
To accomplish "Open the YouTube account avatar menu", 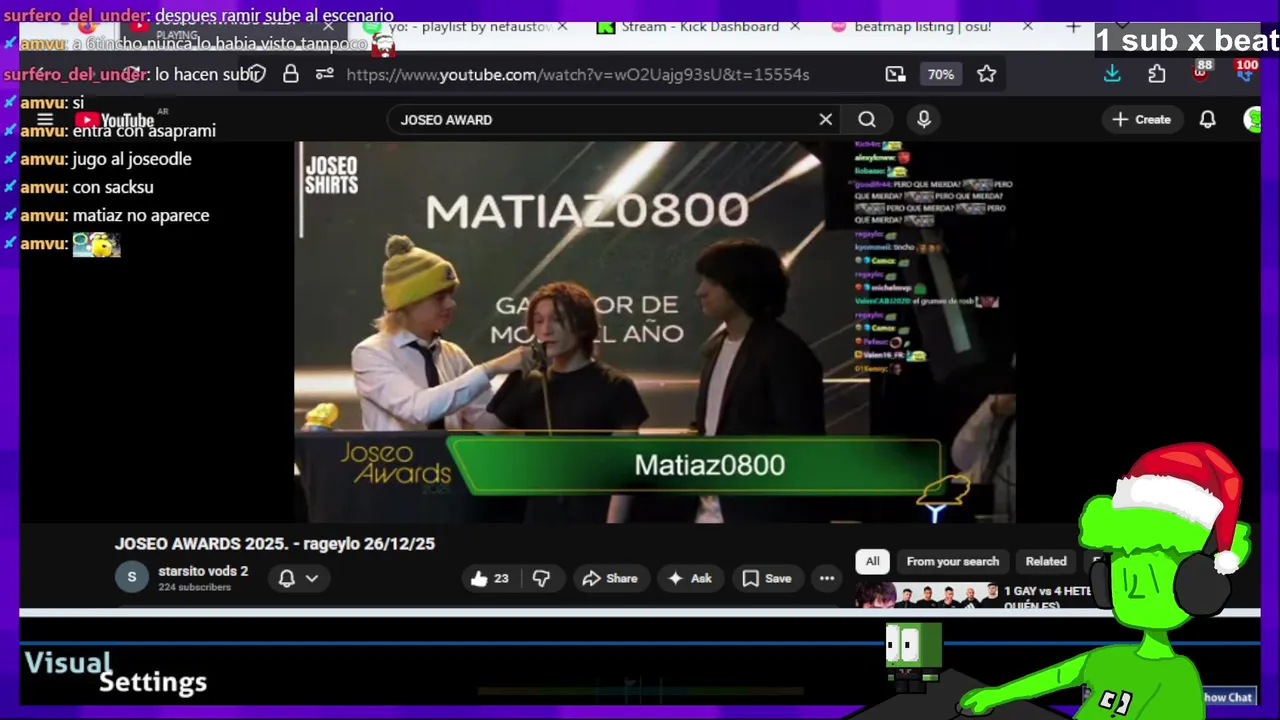I will (1253, 119).
